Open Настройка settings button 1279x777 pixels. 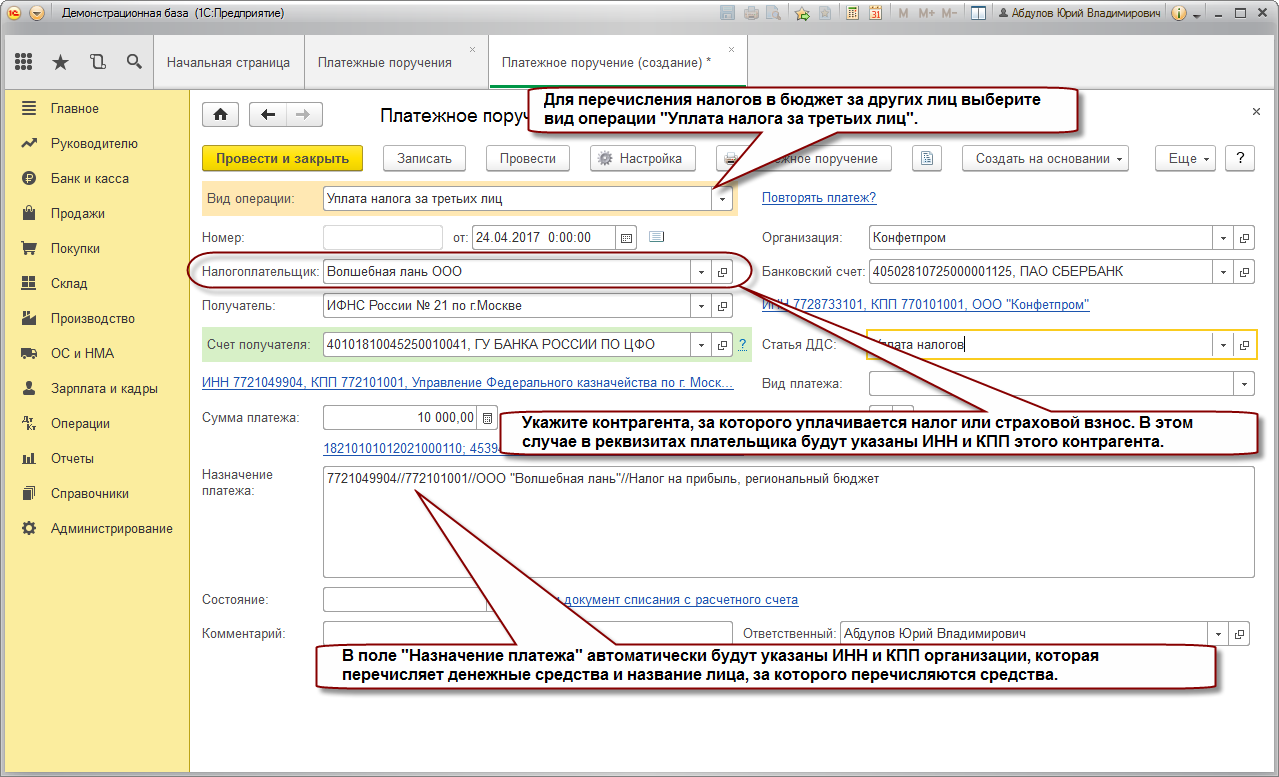[x=642, y=158]
